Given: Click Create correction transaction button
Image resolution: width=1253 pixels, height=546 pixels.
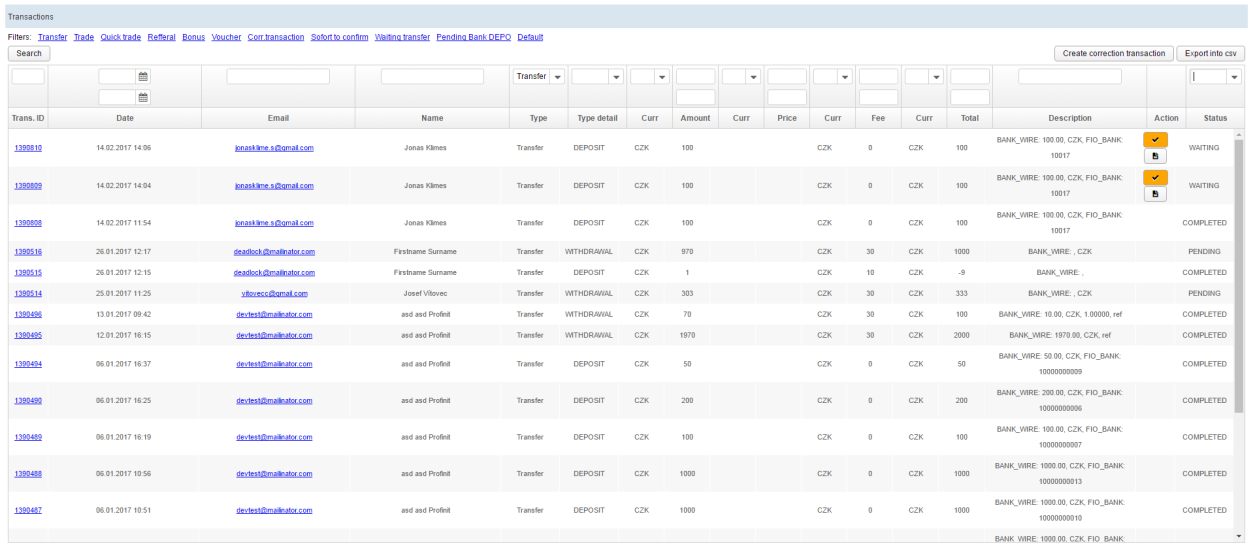Looking at the screenshot, I should pos(1114,53).
